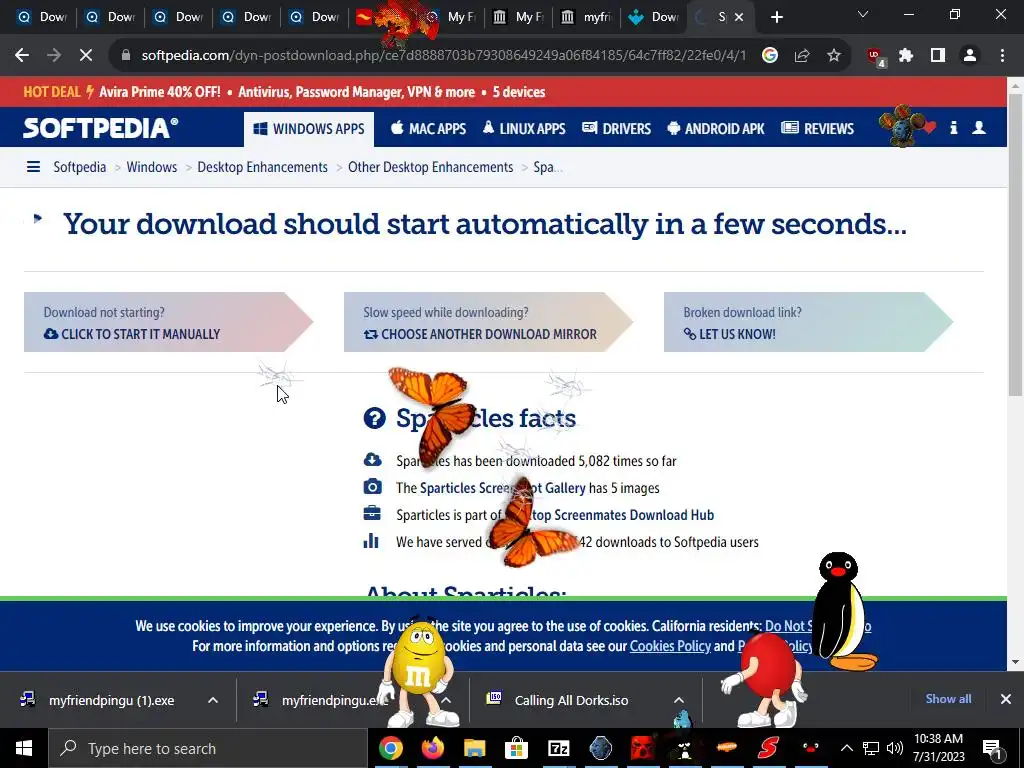Select Mac Apps section

click(428, 129)
